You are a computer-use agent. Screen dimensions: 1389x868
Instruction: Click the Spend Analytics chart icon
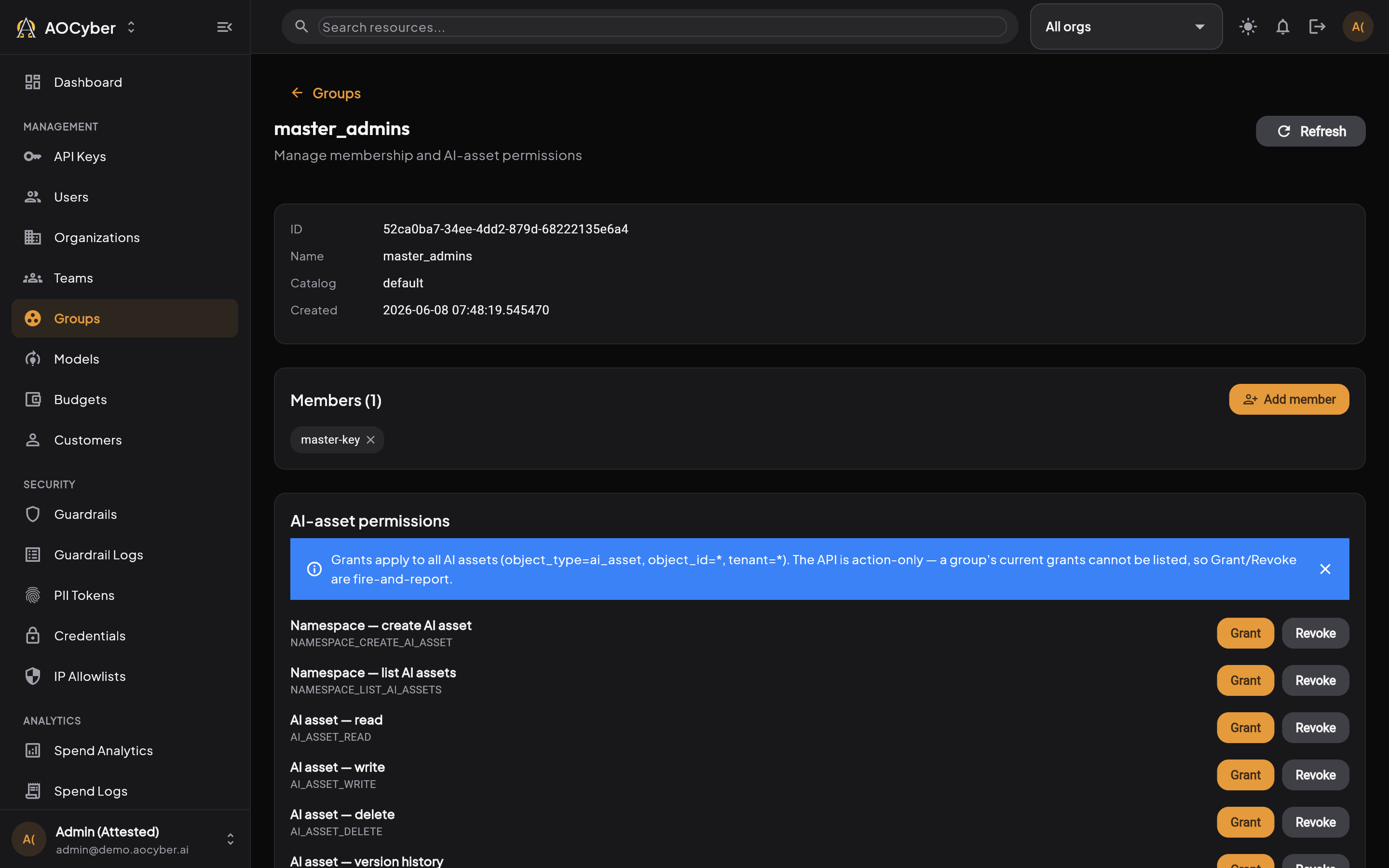33,750
